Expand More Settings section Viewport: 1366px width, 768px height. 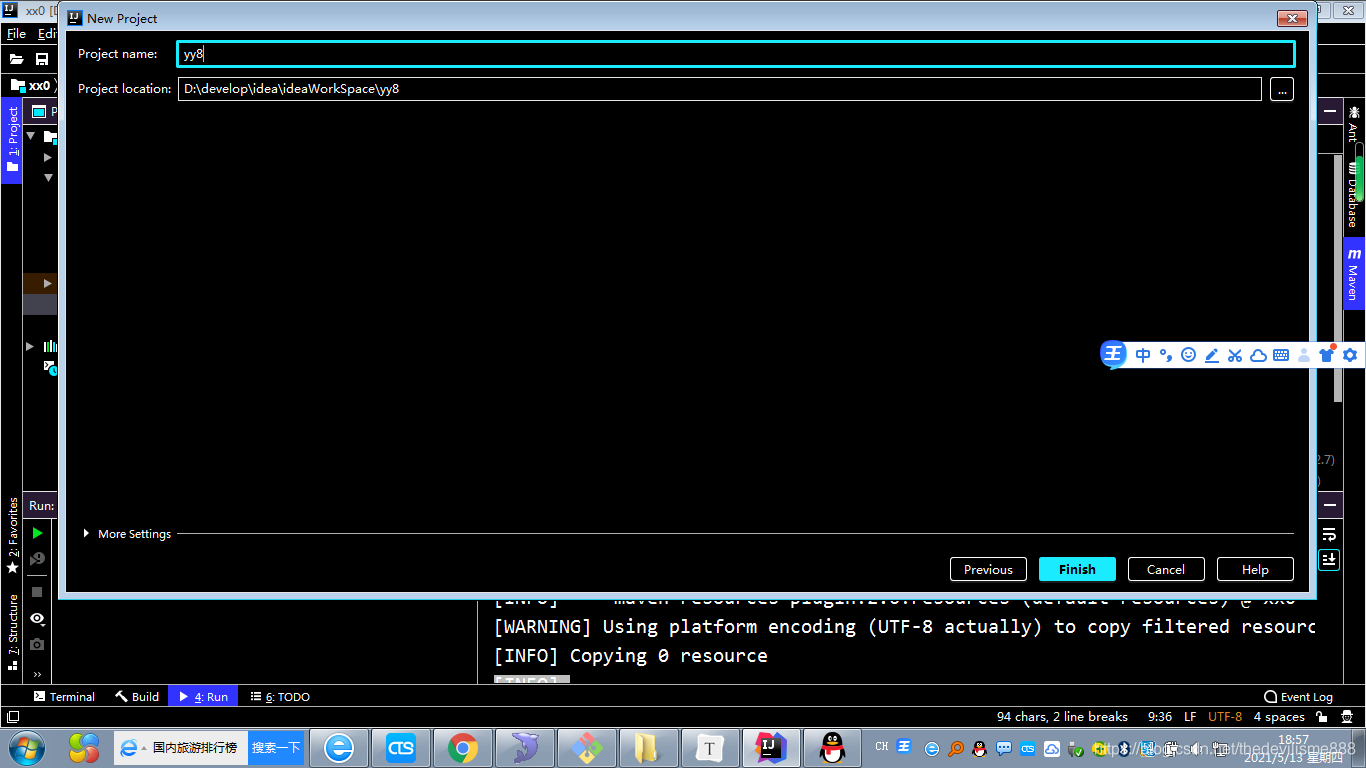[x=127, y=534]
